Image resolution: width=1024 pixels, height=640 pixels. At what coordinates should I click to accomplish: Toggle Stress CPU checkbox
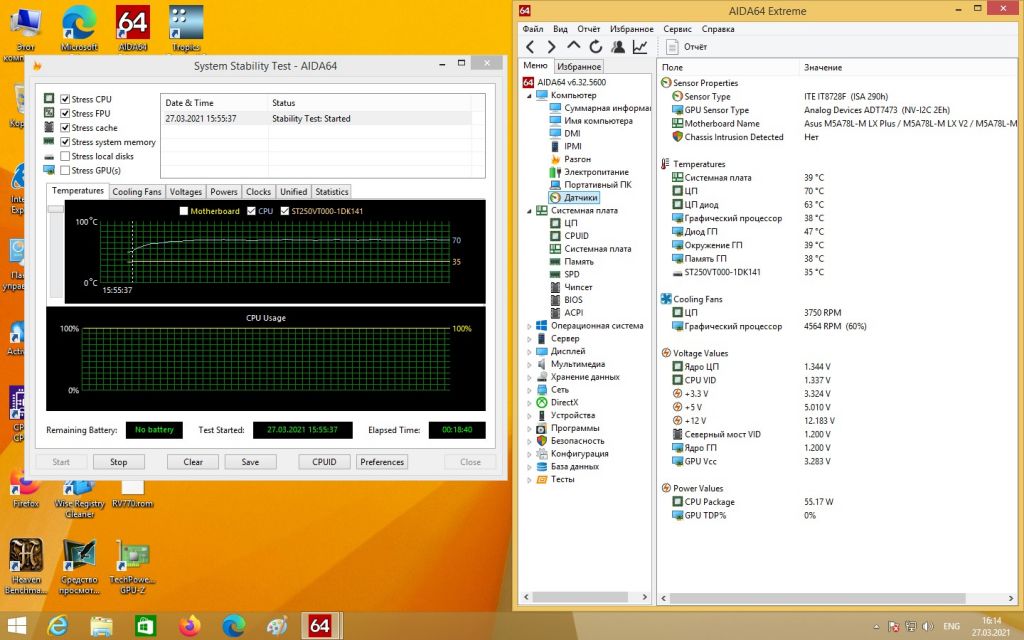(x=65, y=99)
